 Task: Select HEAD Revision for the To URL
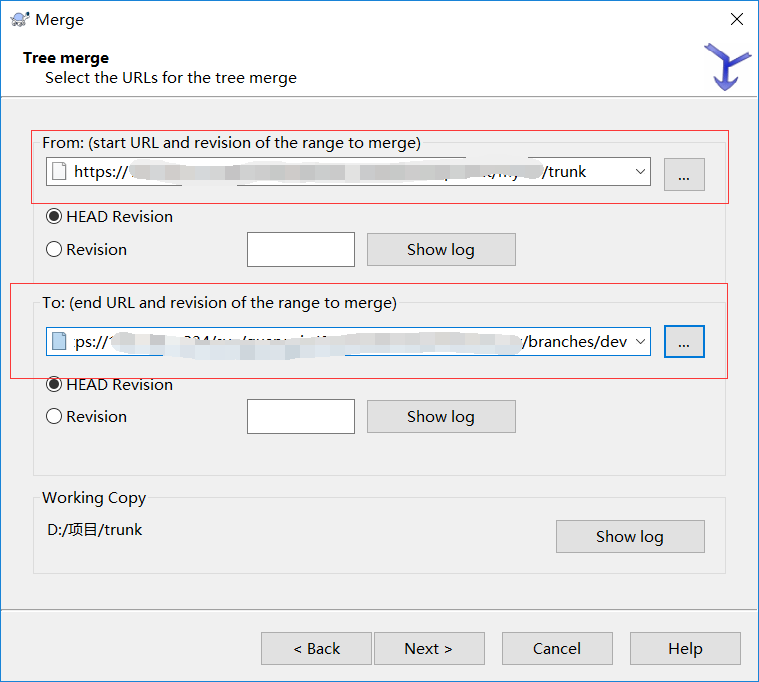pos(54,384)
